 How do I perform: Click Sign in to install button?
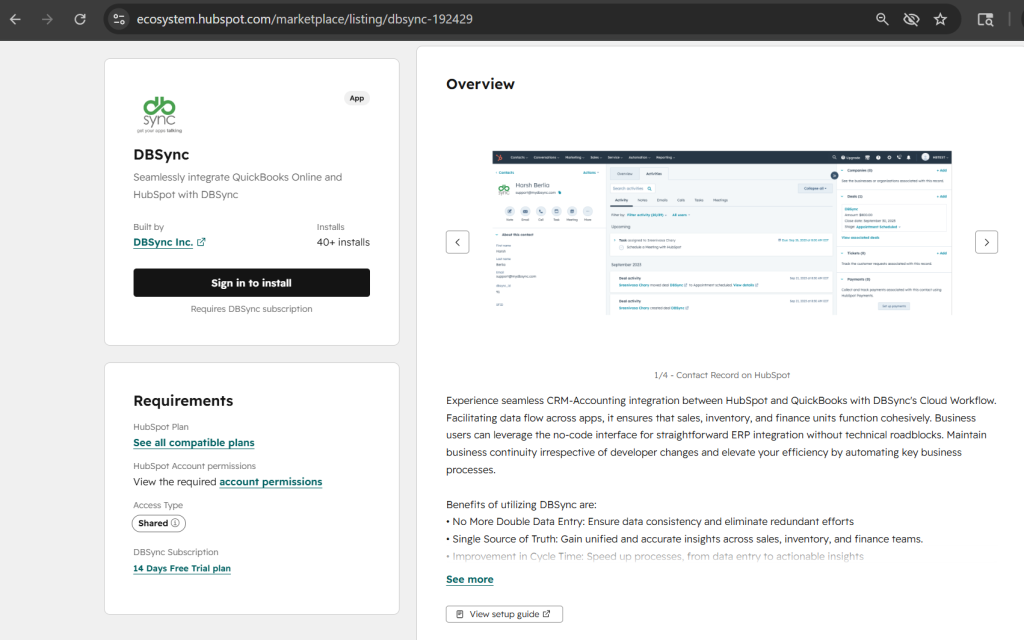[251, 283]
